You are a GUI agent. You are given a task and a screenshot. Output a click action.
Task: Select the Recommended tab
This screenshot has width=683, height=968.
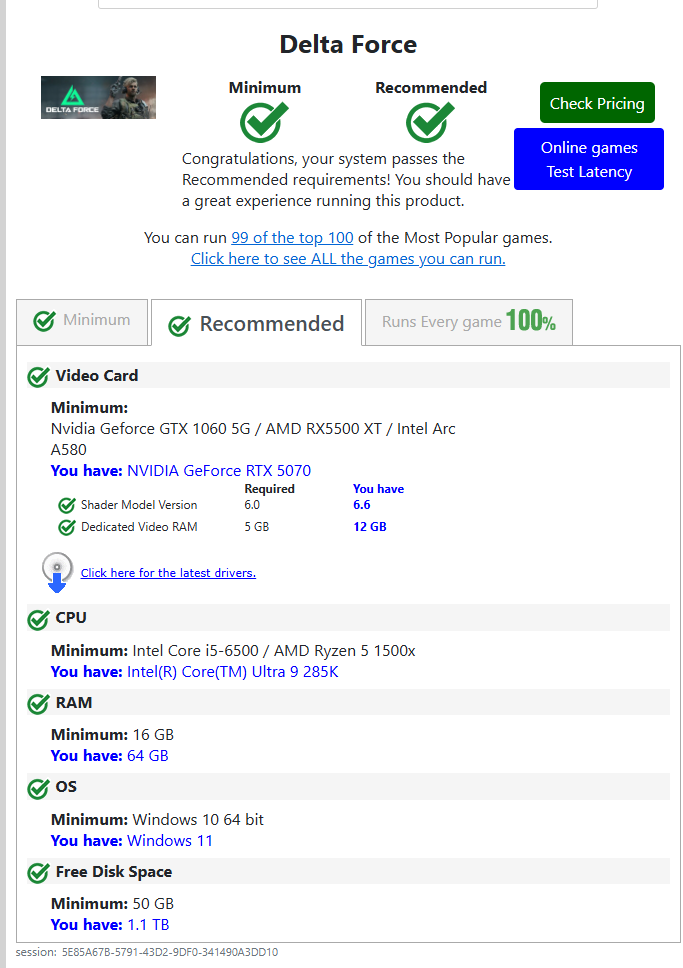coord(256,323)
